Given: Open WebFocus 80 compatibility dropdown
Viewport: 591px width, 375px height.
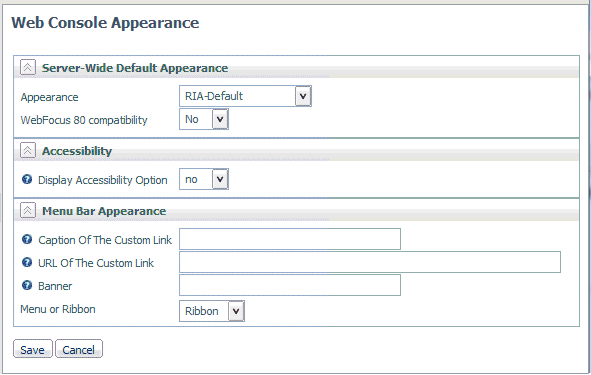Looking at the screenshot, I should pyautogui.click(x=220, y=119).
